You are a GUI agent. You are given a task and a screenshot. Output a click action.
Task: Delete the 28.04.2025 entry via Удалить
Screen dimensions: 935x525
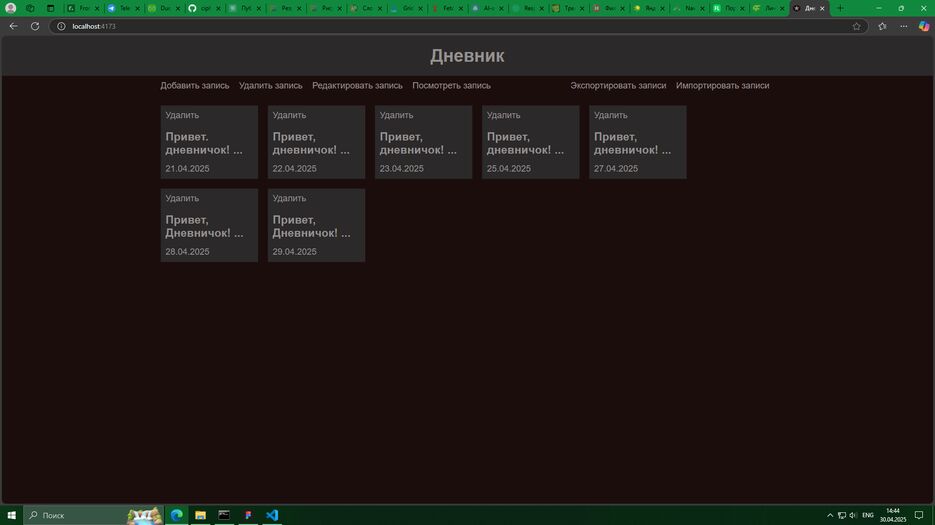click(182, 198)
